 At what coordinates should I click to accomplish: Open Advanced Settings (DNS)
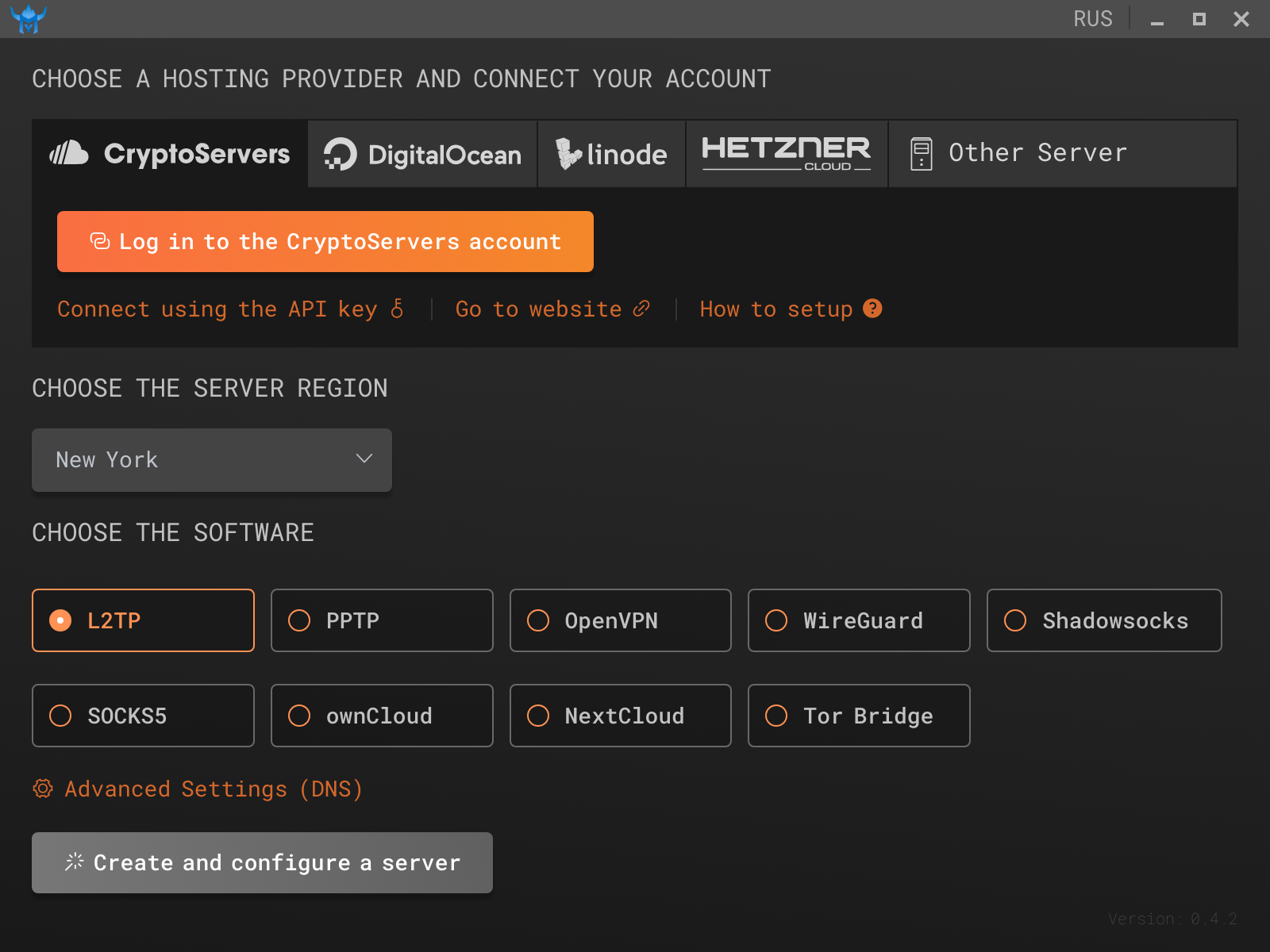(x=198, y=789)
